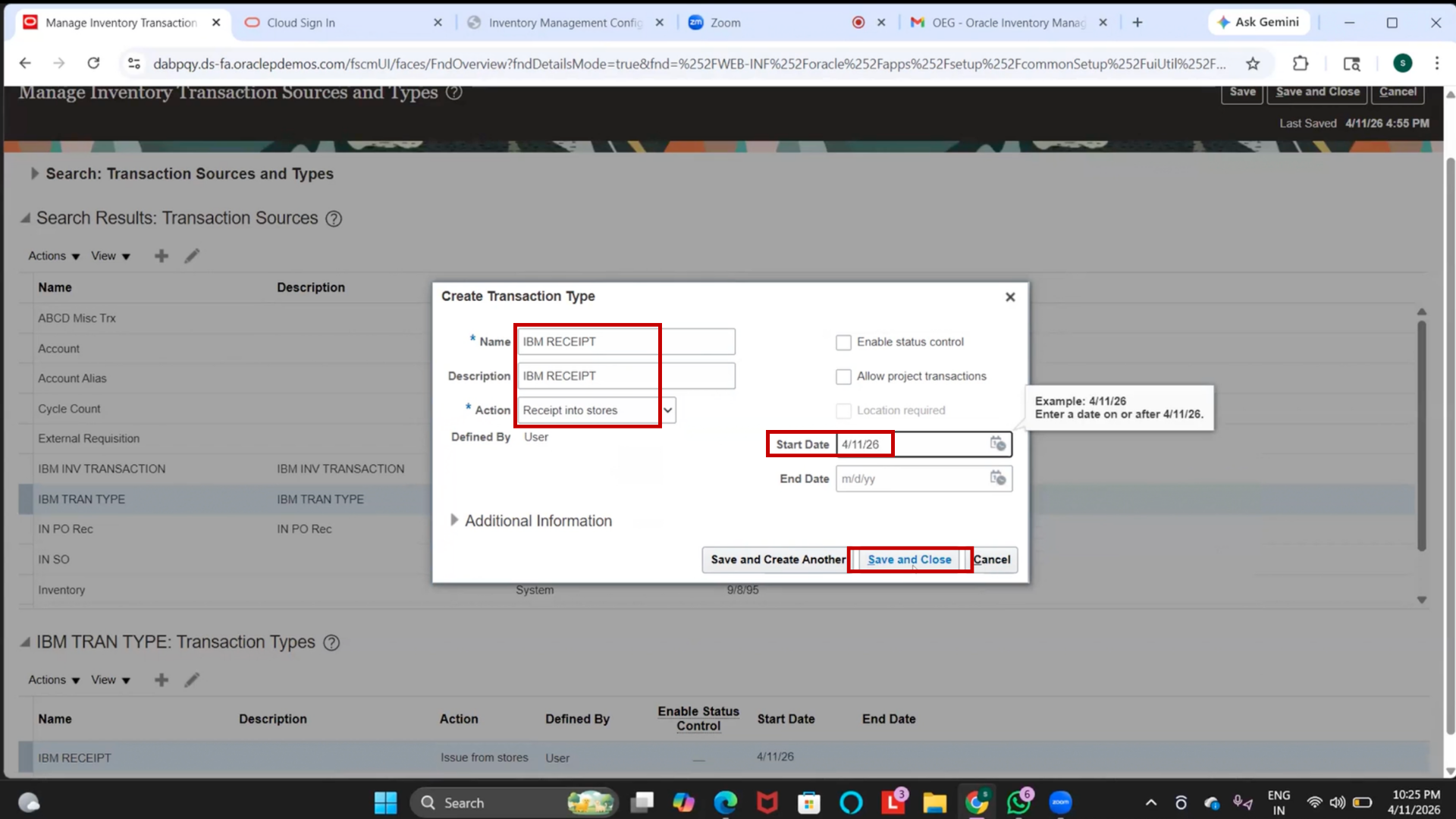Open help icon beside the page title

[x=453, y=93]
